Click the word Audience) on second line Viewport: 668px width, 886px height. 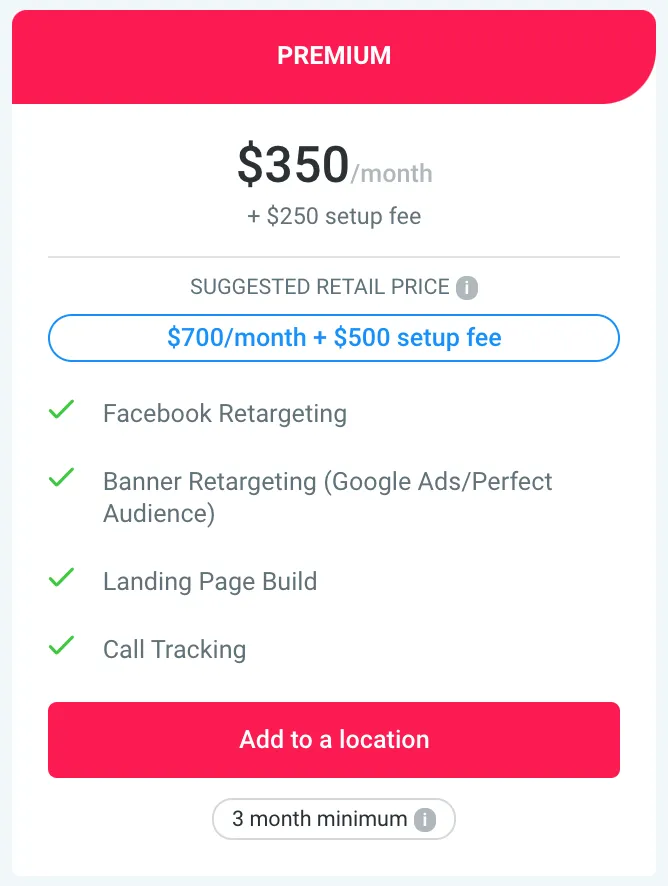[x=159, y=514]
